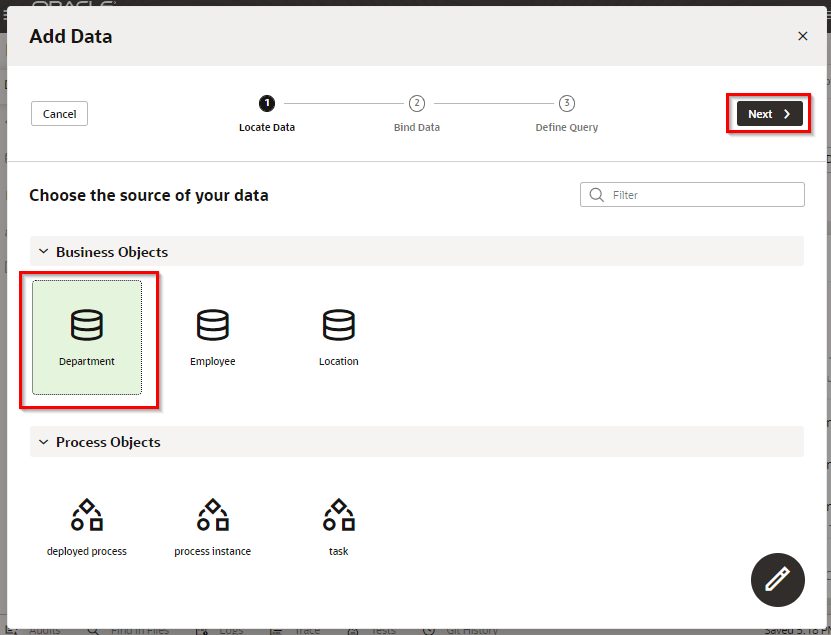
Task: Choose the process instance object icon
Action: coord(212,516)
